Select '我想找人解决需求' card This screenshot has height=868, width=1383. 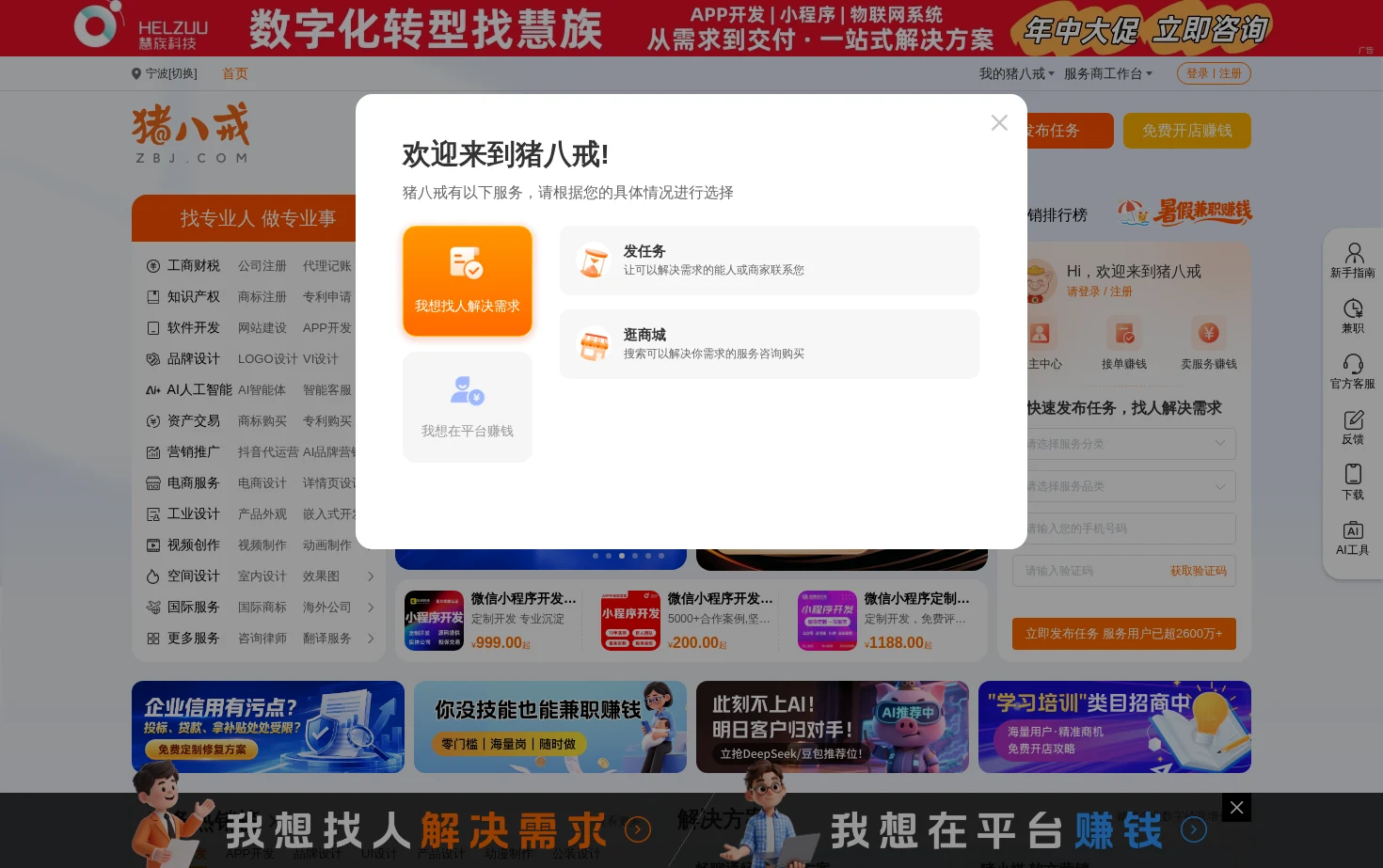point(468,281)
